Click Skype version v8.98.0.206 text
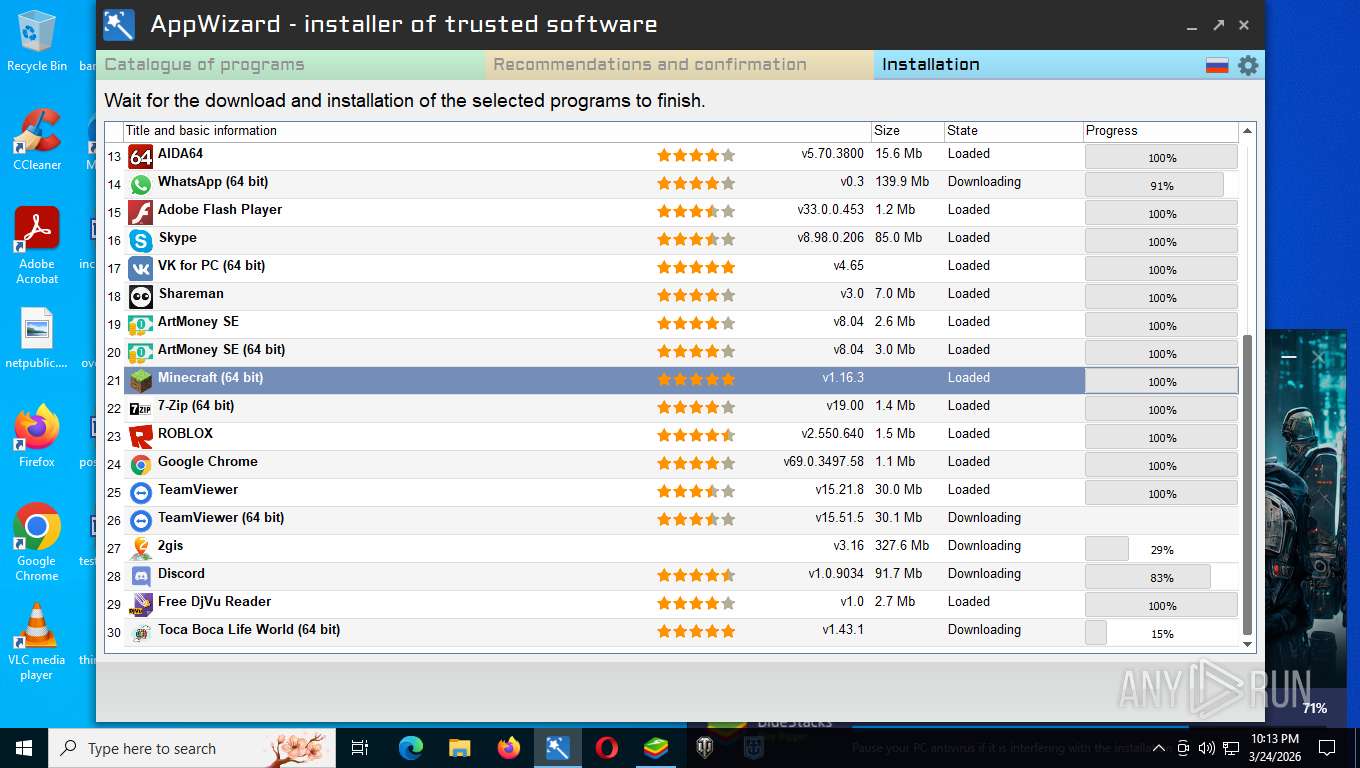The image size is (1360, 768). pyautogui.click(x=830, y=238)
